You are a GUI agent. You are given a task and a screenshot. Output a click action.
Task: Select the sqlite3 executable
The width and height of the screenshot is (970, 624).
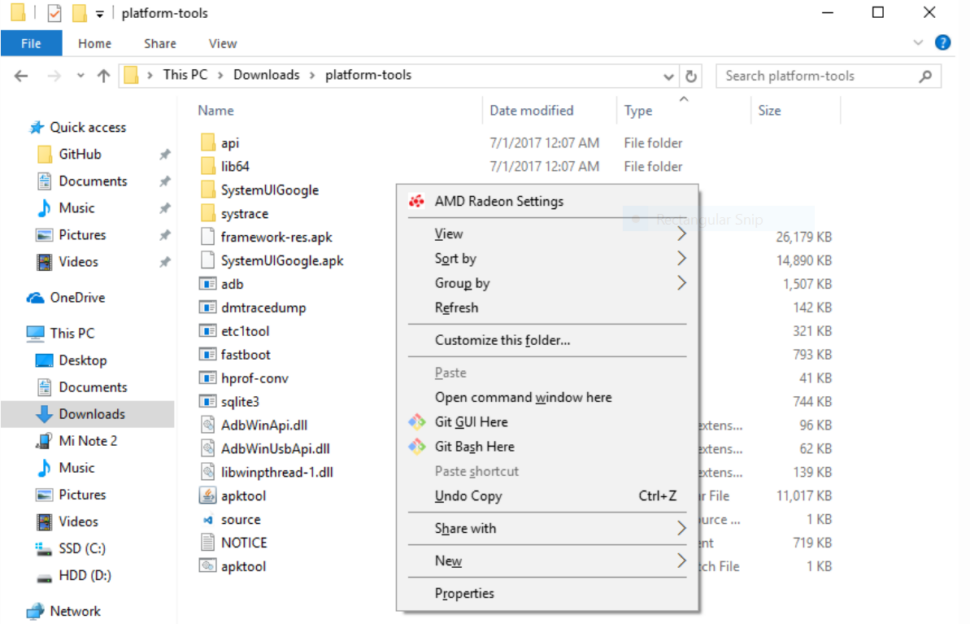point(240,401)
